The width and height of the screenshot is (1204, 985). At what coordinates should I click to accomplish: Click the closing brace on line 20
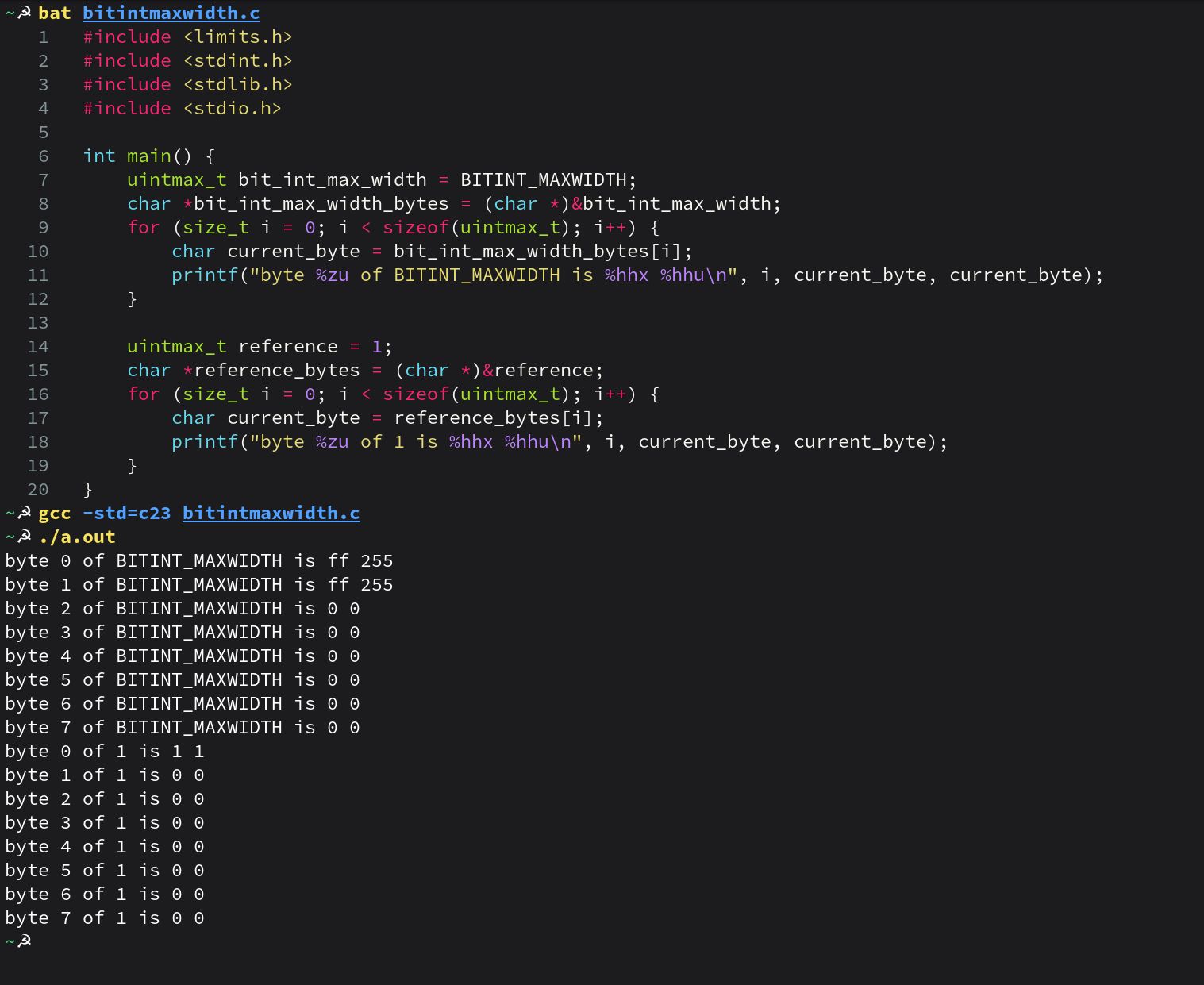pyautogui.click(x=87, y=489)
